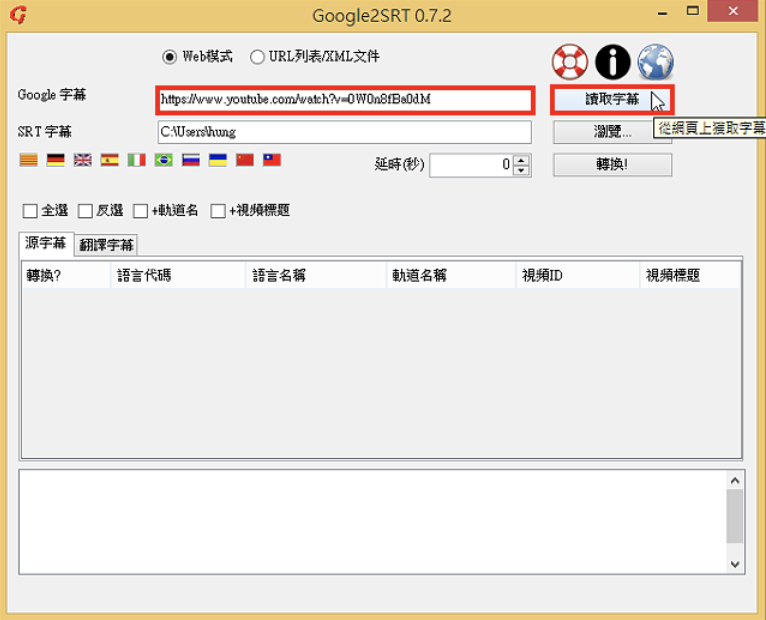The image size is (766, 620).
Task: Click the 轉換! convert button
Action: (612, 165)
